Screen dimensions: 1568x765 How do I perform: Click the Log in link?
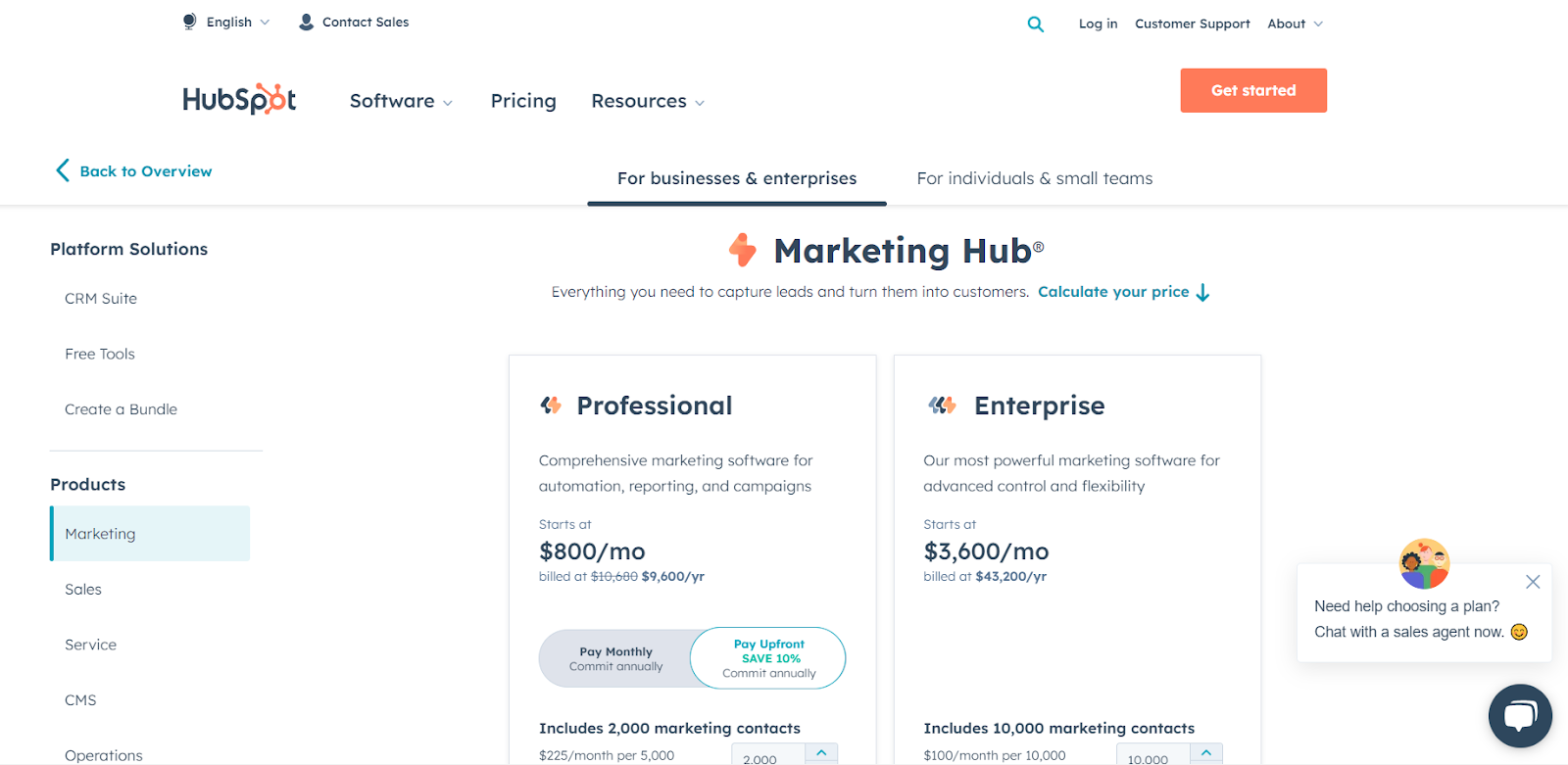coord(1098,24)
